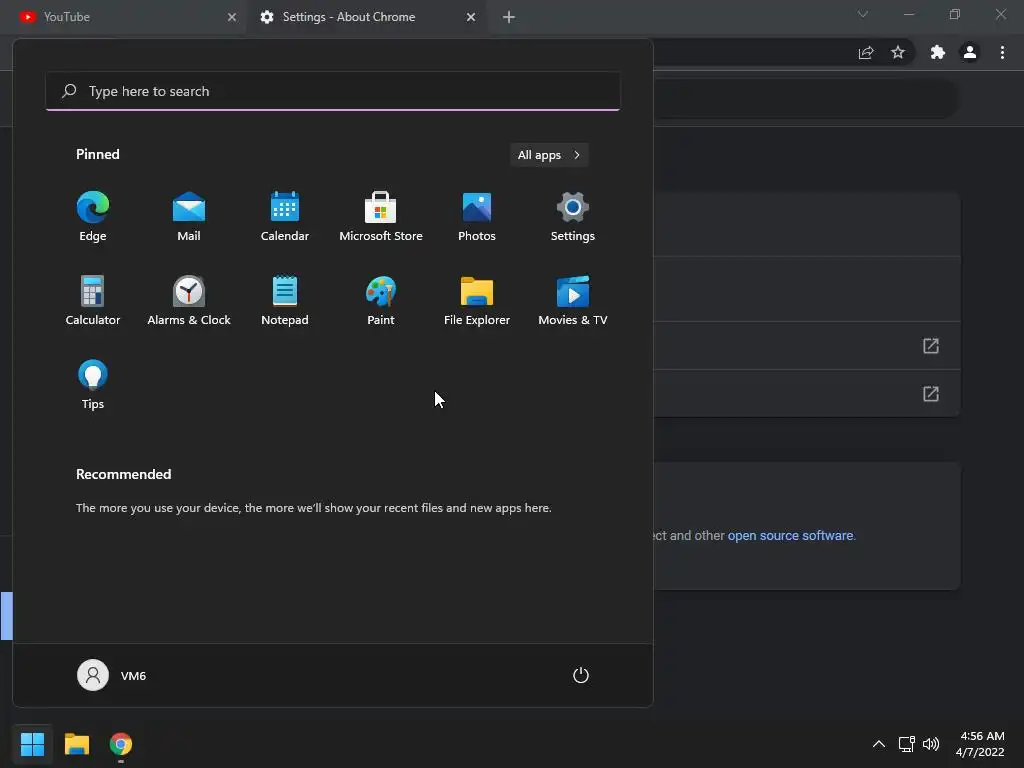Launch the Photos app
The image size is (1024, 768).
click(477, 217)
